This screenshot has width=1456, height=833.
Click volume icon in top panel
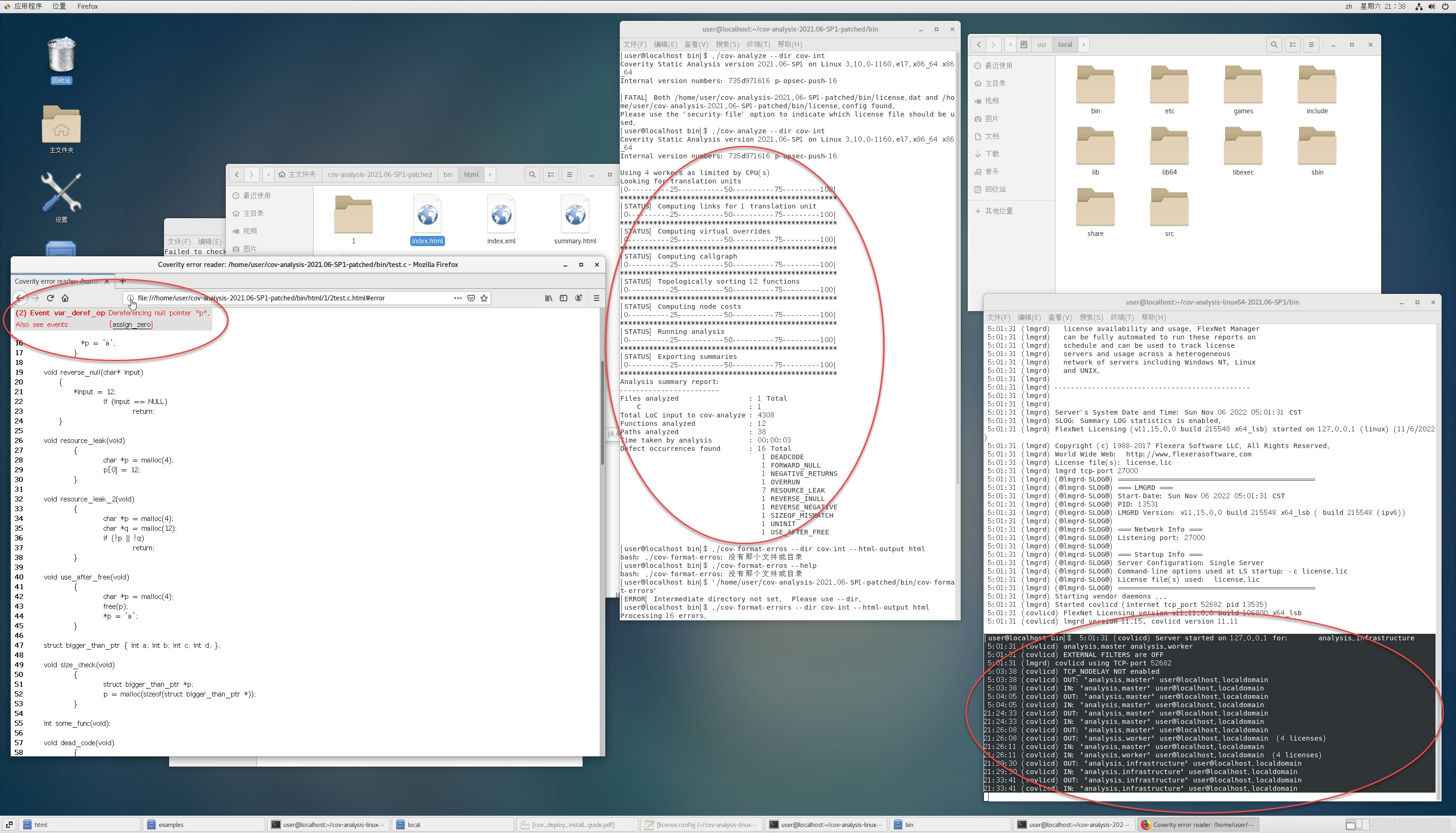1431,7
